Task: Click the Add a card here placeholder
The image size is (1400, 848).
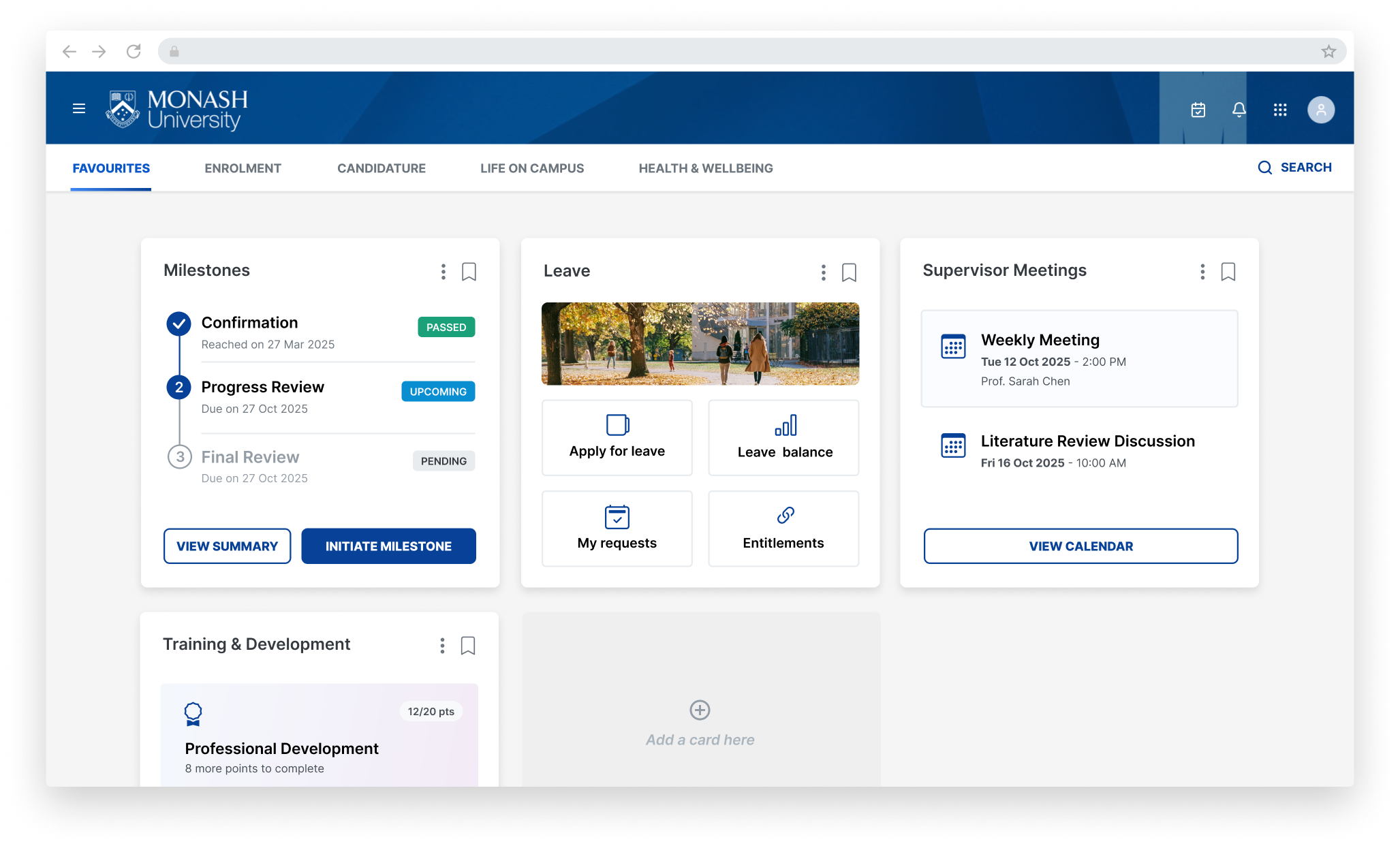Action: [x=700, y=722]
